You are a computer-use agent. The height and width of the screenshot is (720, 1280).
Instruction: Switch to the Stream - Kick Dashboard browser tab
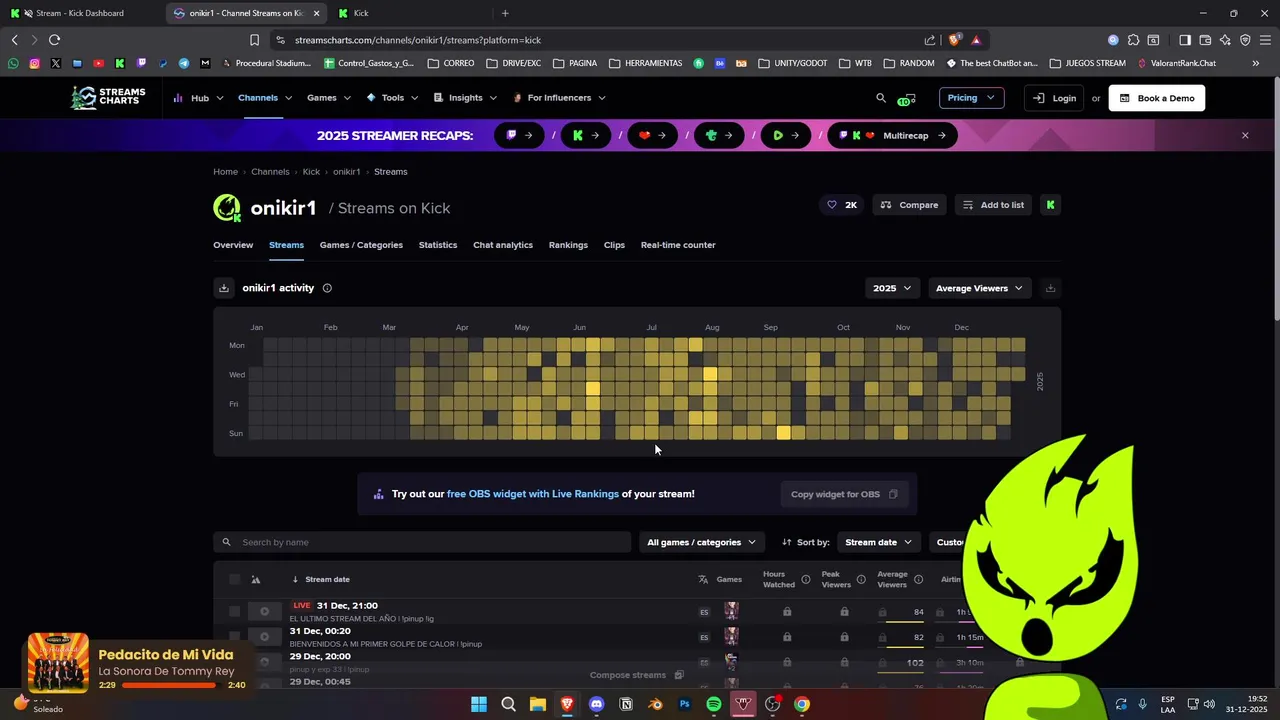[82, 13]
